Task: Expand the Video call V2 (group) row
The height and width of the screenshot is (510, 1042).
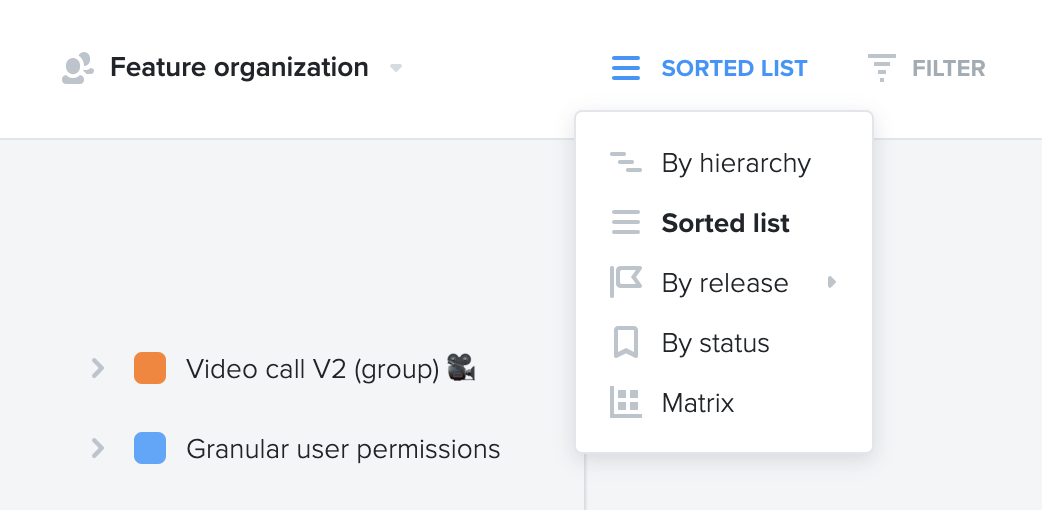Action: [x=98, y=368]
